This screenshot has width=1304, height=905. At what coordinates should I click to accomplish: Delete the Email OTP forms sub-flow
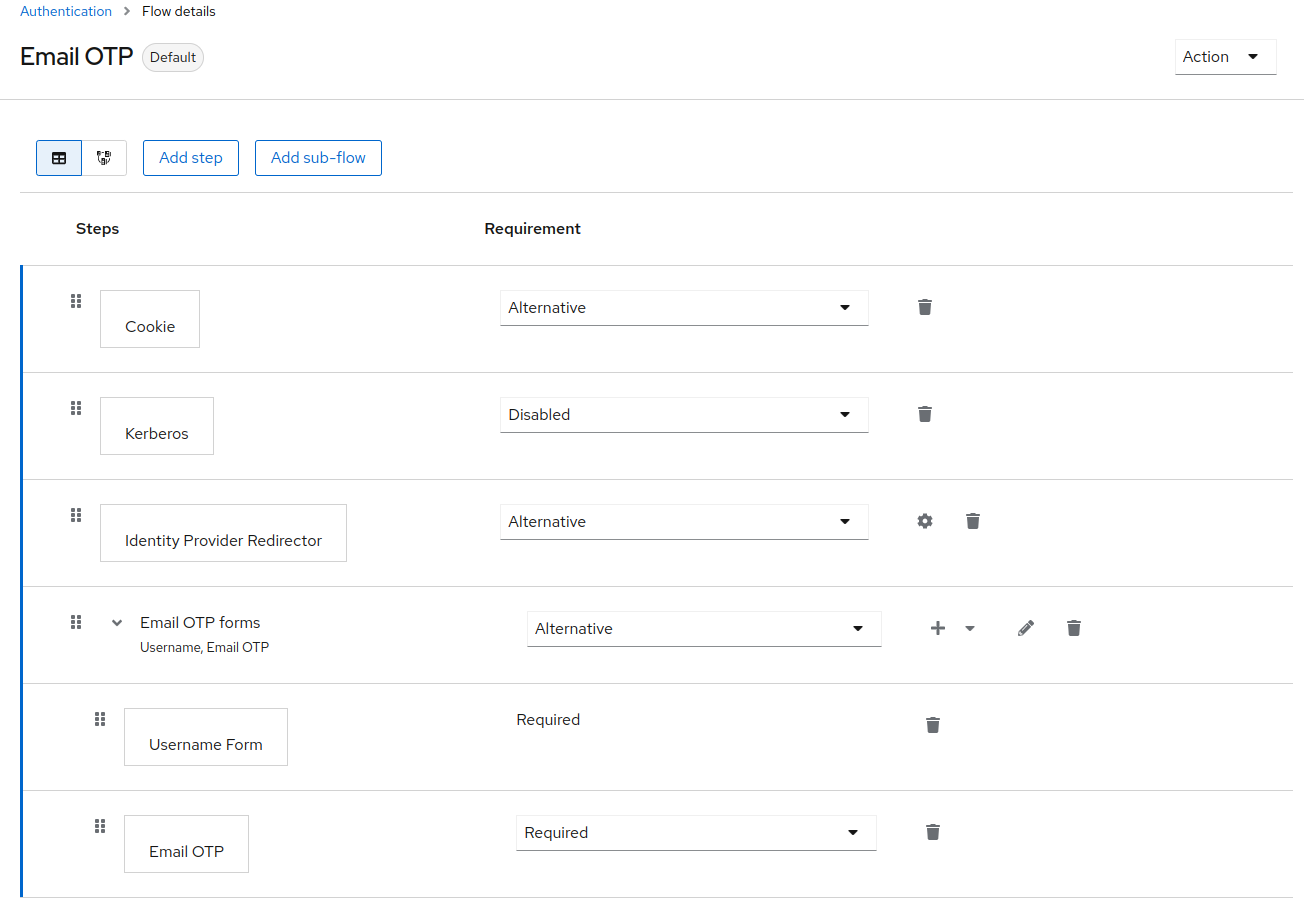1074,628
